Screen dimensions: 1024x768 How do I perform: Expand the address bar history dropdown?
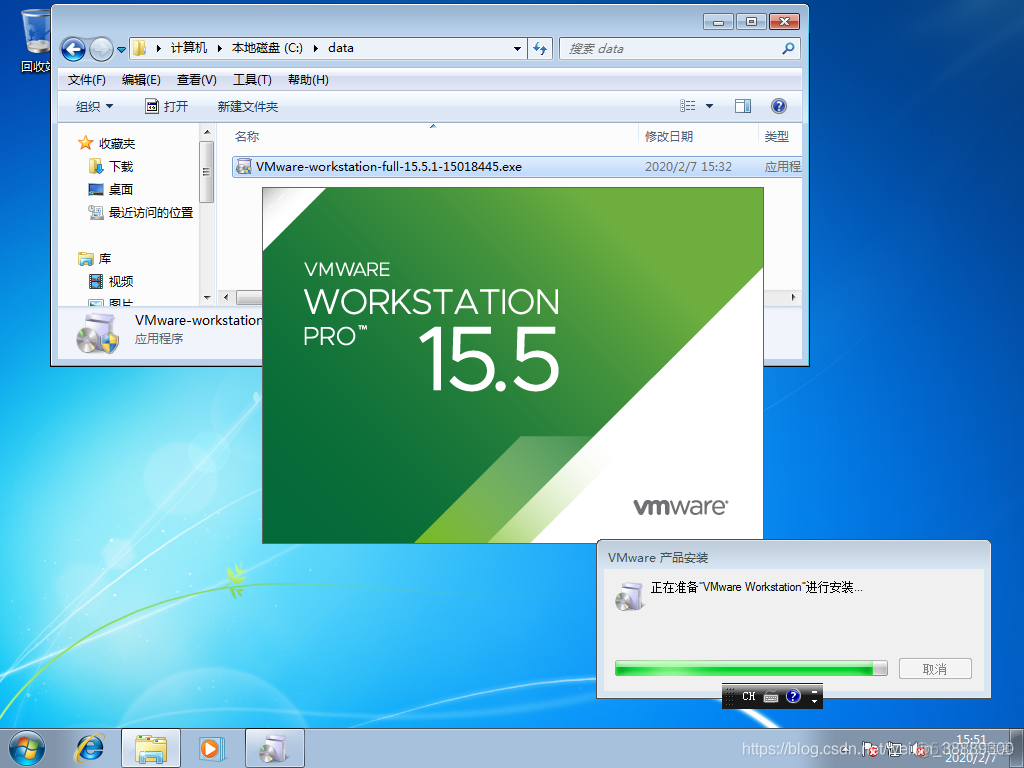[517, 48]
